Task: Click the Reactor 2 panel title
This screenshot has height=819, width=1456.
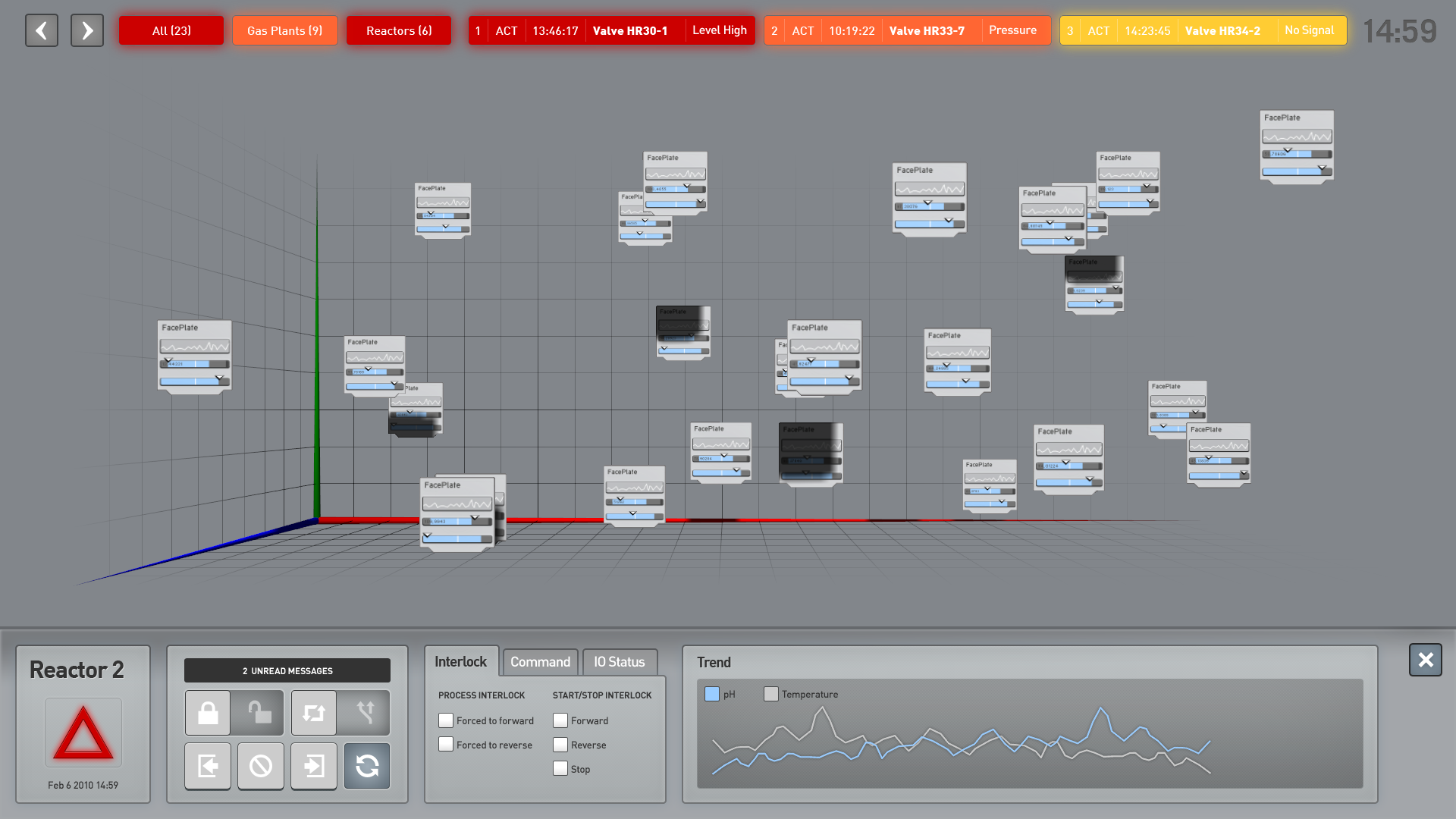Action: [77, 670]
